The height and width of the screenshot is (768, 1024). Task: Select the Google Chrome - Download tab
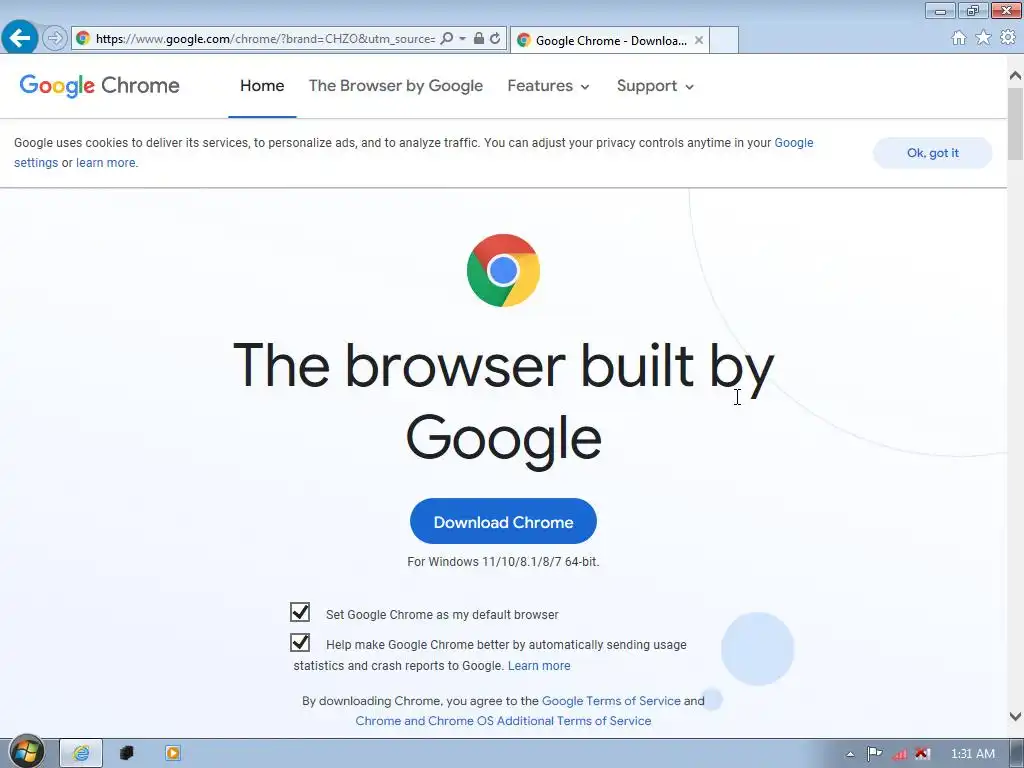pyautogui.click(x=610, y=40)
